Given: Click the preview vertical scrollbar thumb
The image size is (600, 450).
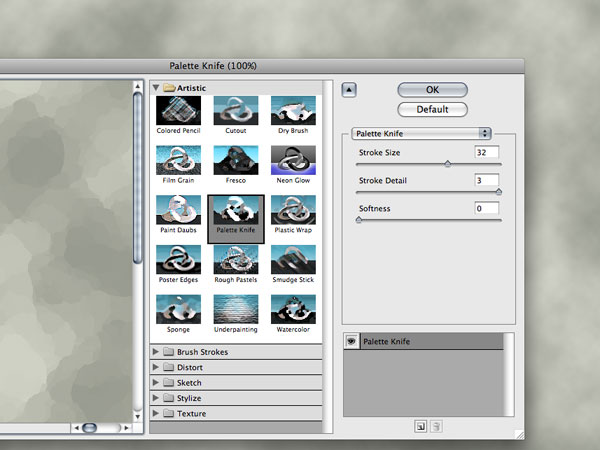Looking at the screenshot, I should [x=138, y=178].
